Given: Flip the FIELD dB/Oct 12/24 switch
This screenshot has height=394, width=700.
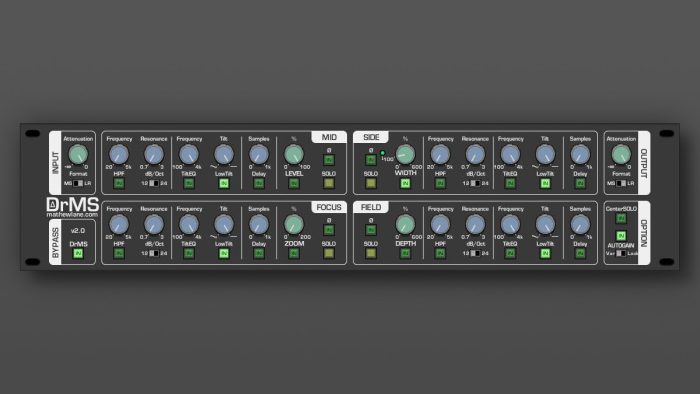Looking at the screenshot, I should (475, 253).
